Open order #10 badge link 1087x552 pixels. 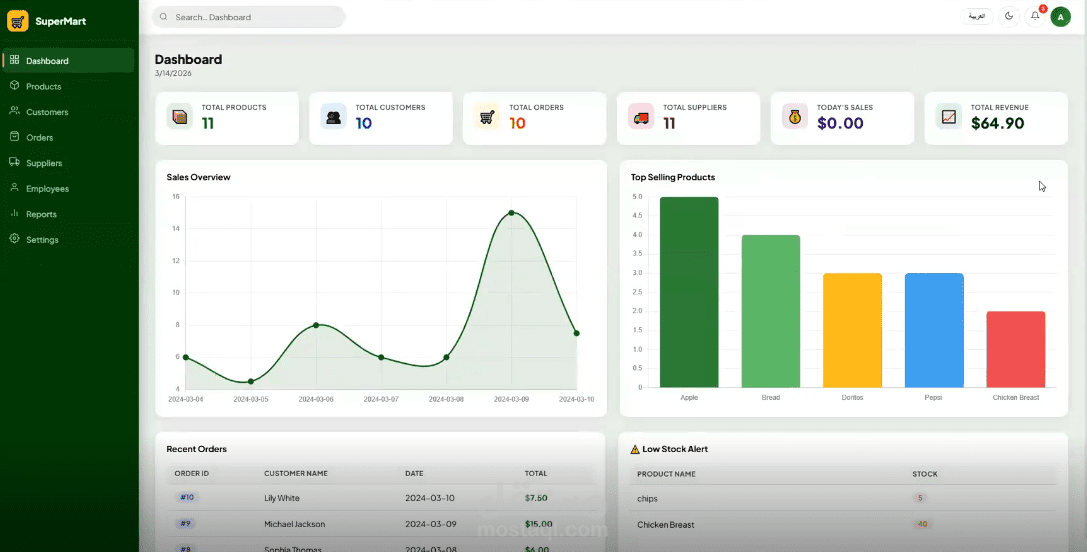[187, 497]
